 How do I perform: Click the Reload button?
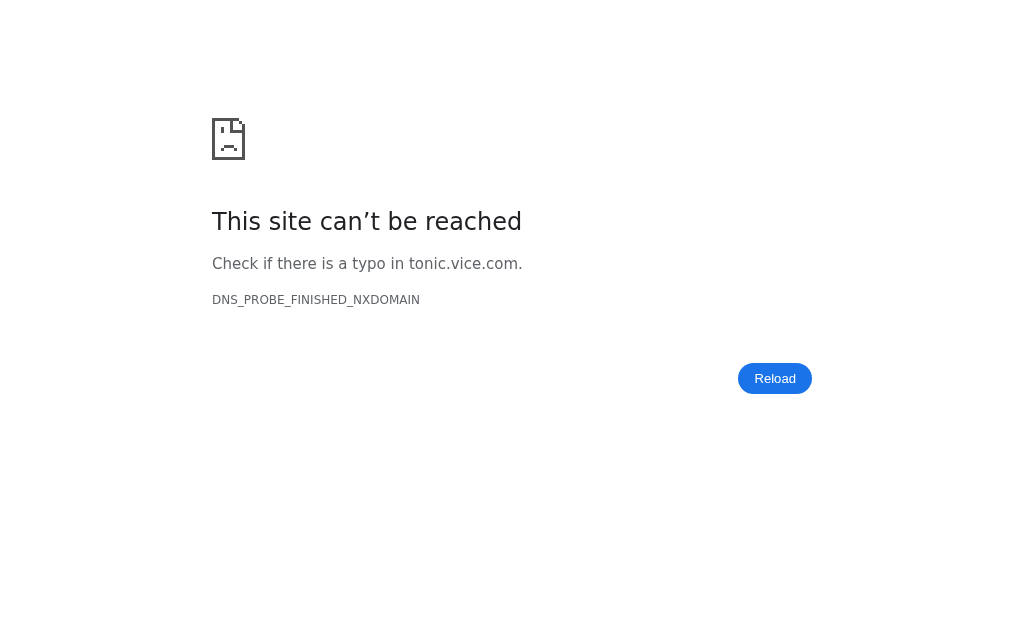775,379
